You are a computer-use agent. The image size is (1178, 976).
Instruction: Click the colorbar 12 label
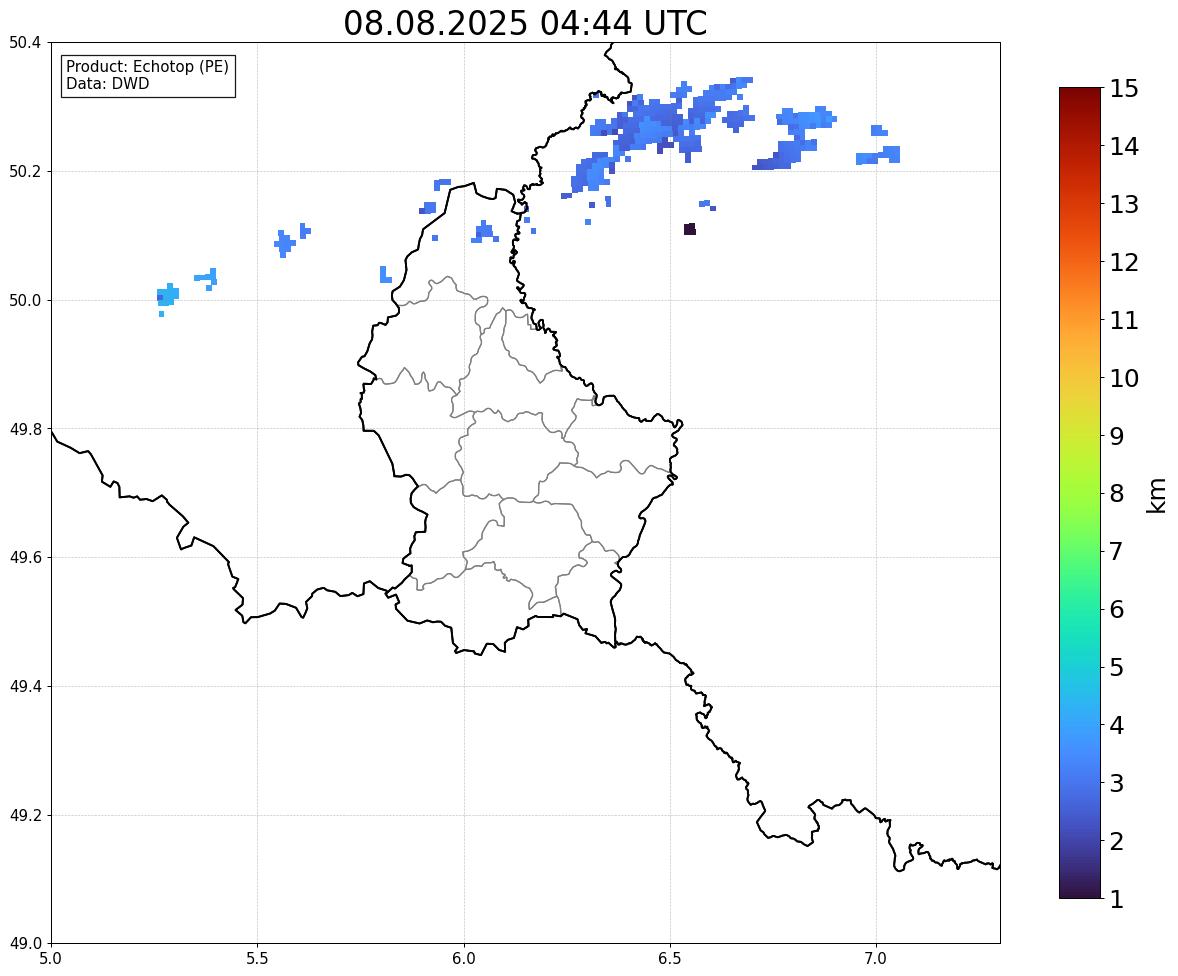click(1124, 262)
